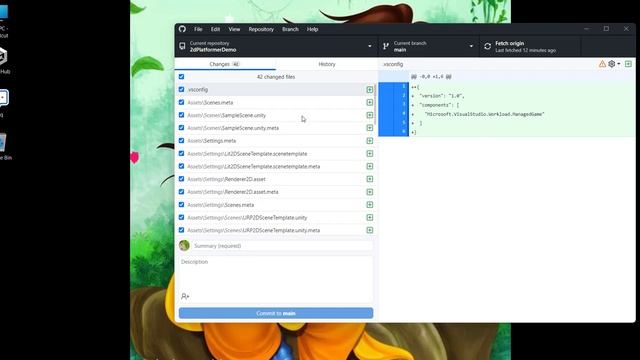Open the Current repository dropdown
The width and height of the screenshot is (640, 360).
coord(276,47)
